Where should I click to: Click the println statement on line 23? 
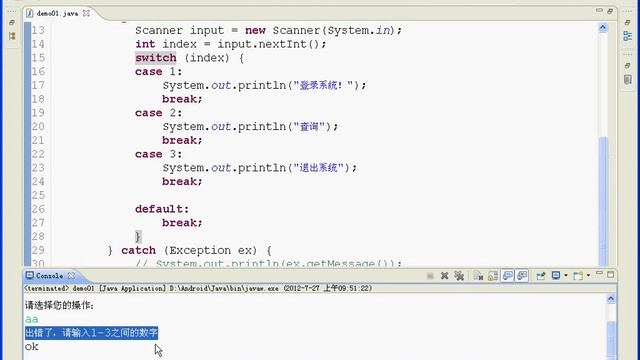coord(260,168)
